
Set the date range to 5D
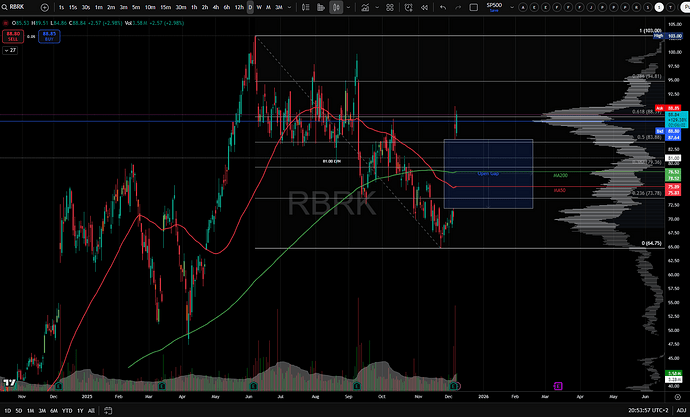click(18, 410)
